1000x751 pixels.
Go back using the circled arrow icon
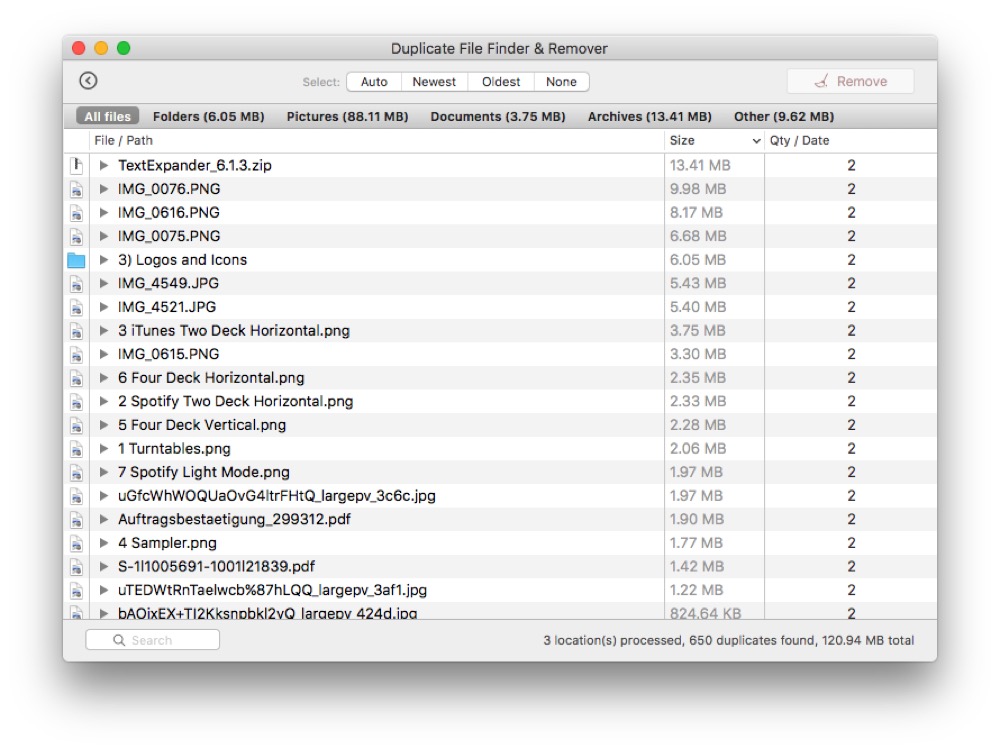[88, 81]
